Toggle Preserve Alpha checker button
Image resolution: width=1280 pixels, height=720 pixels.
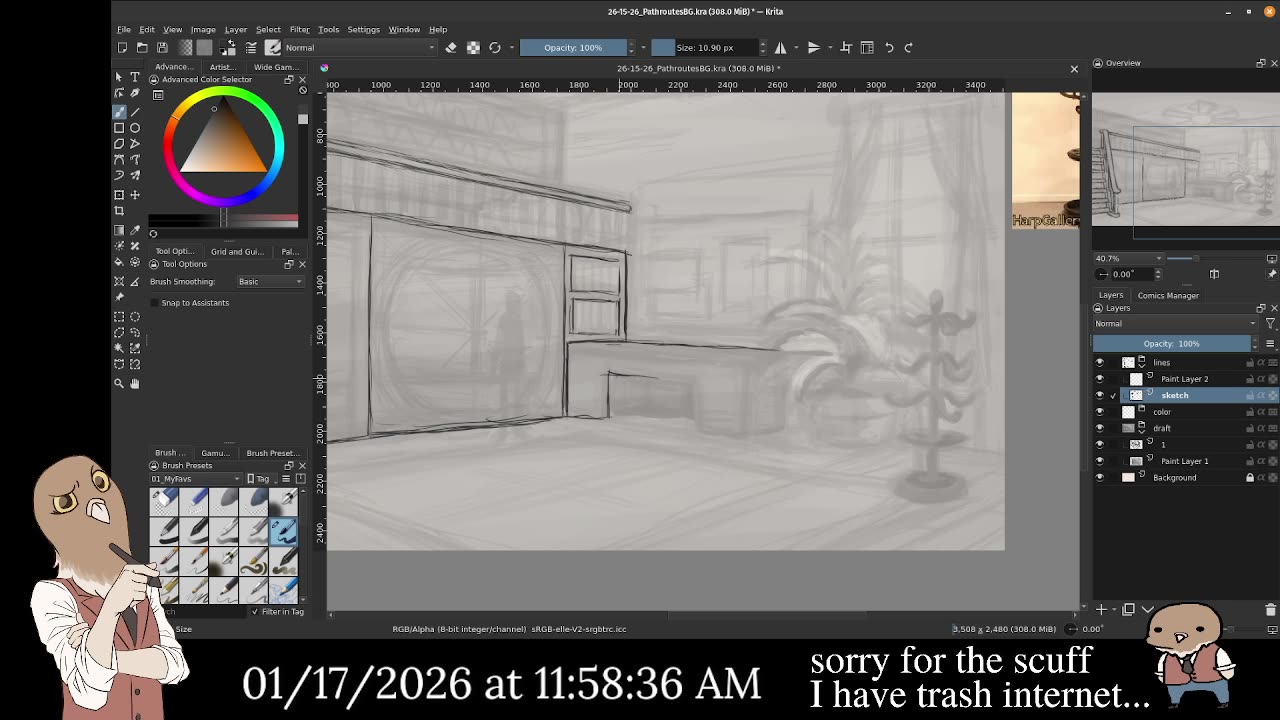pos(473,47)
